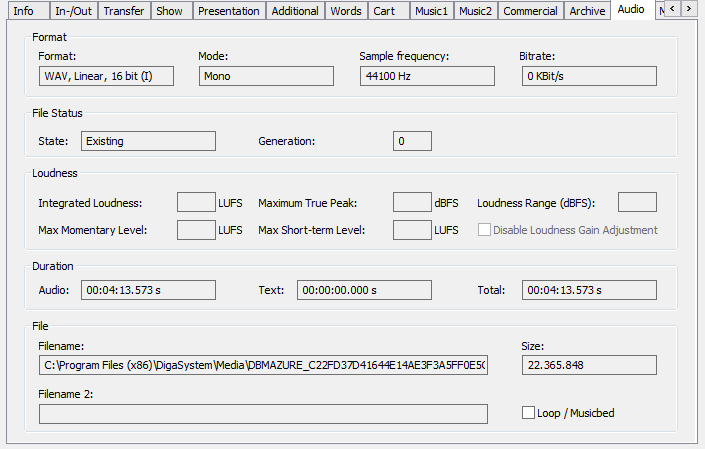Click the Maximum True Peak box
Screen dimensions: 705x449
(412, 203)
